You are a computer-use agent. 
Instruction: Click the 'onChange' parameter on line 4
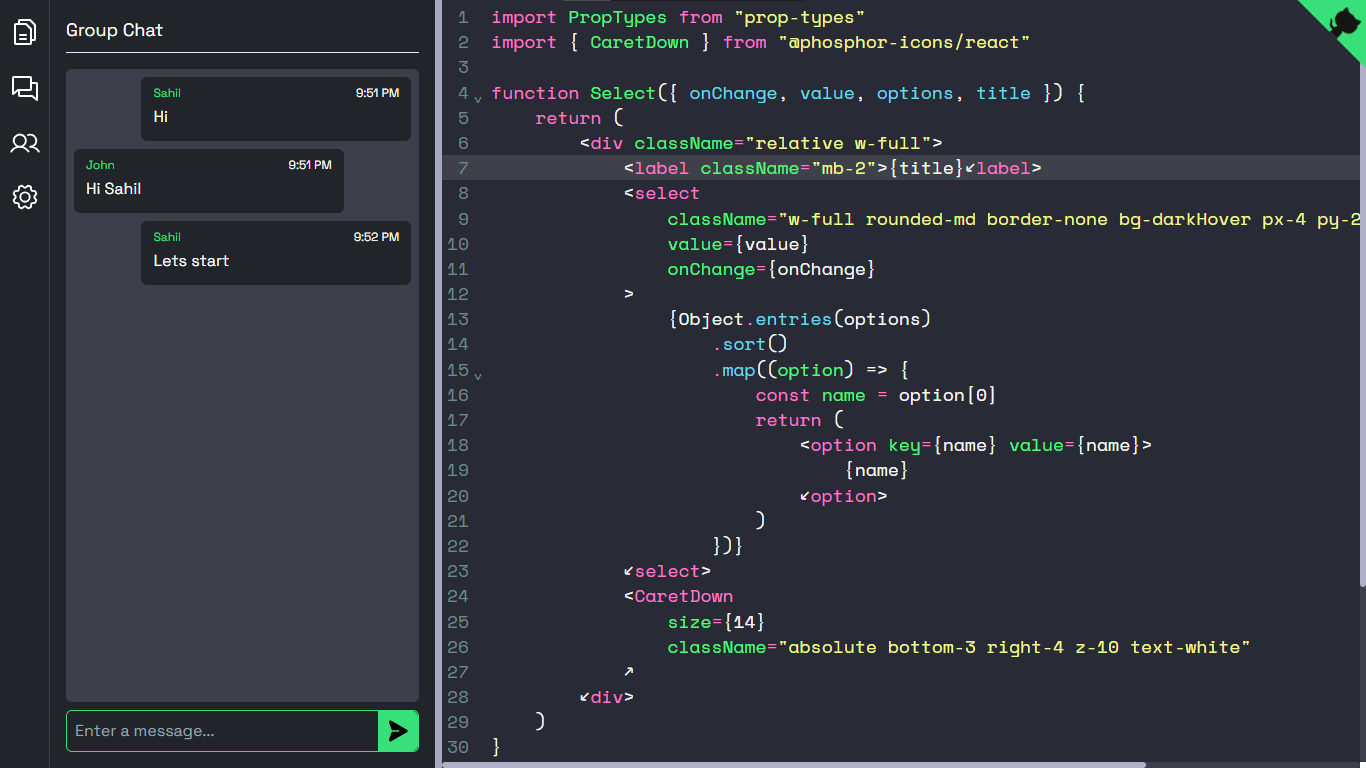click(x=733, y=93)
